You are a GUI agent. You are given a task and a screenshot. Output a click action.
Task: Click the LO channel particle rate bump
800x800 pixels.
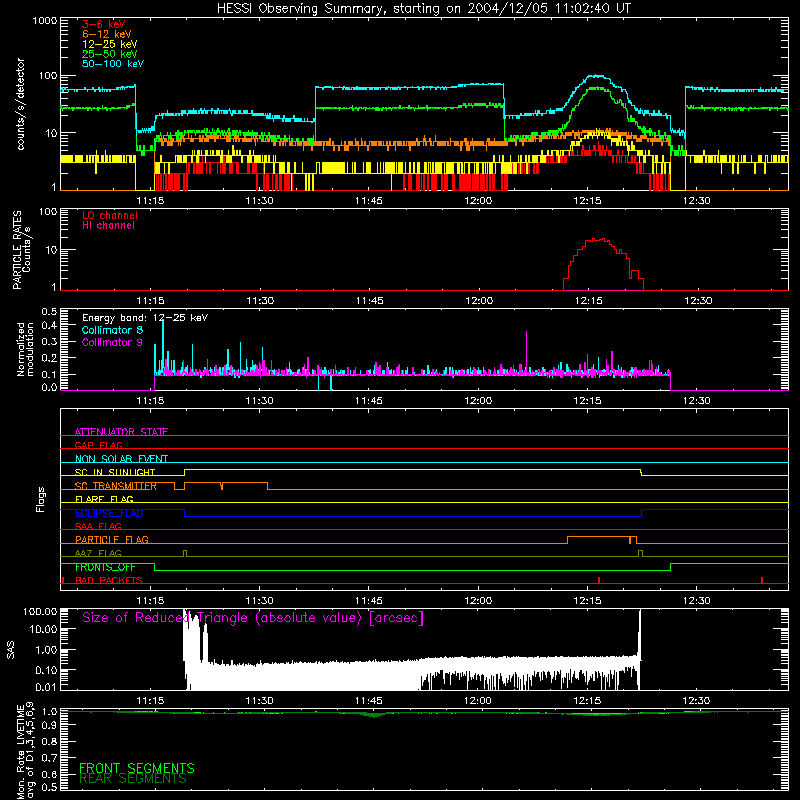coord(602,263)
